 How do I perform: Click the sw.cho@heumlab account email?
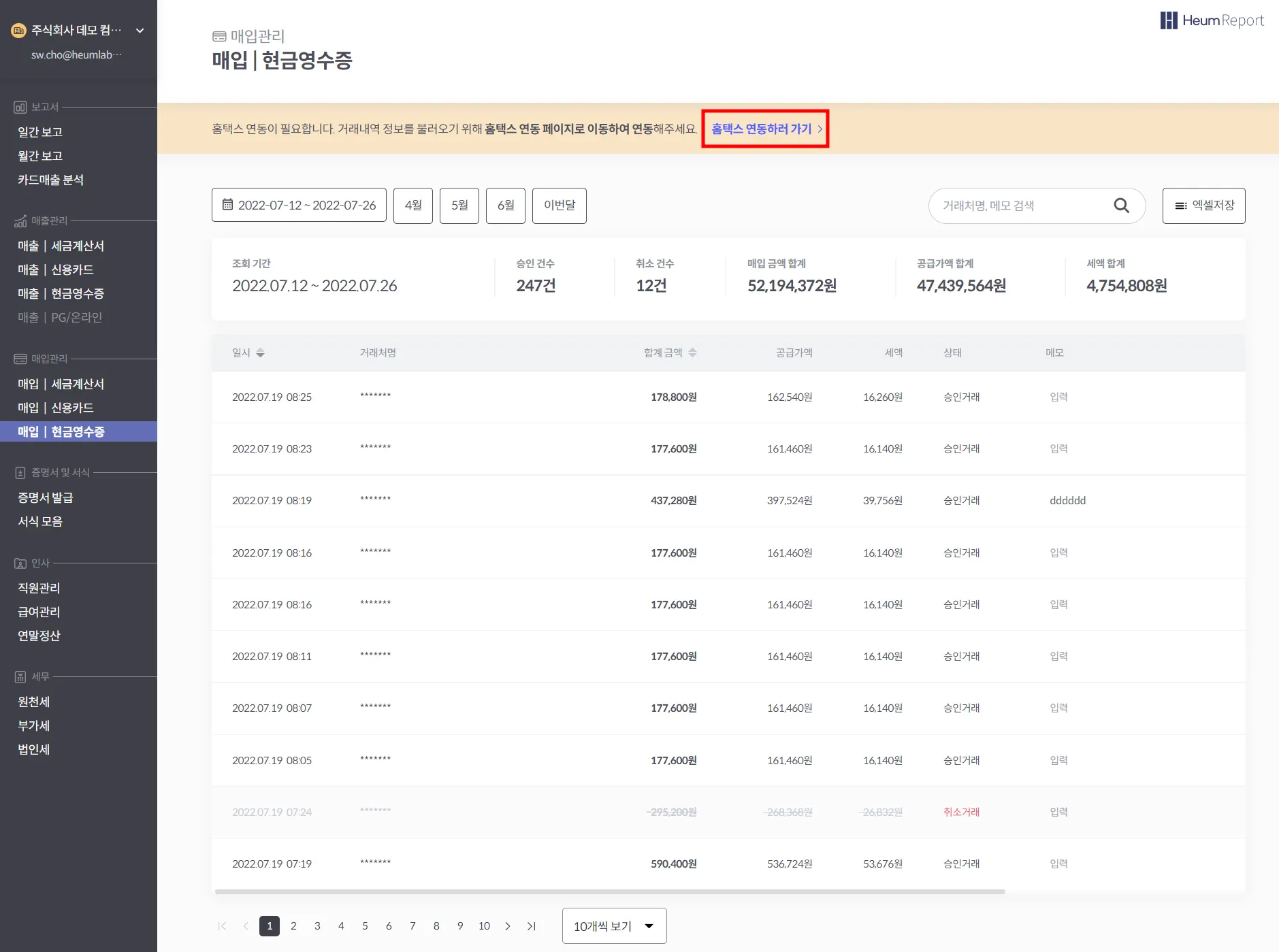tap(76, 55)
